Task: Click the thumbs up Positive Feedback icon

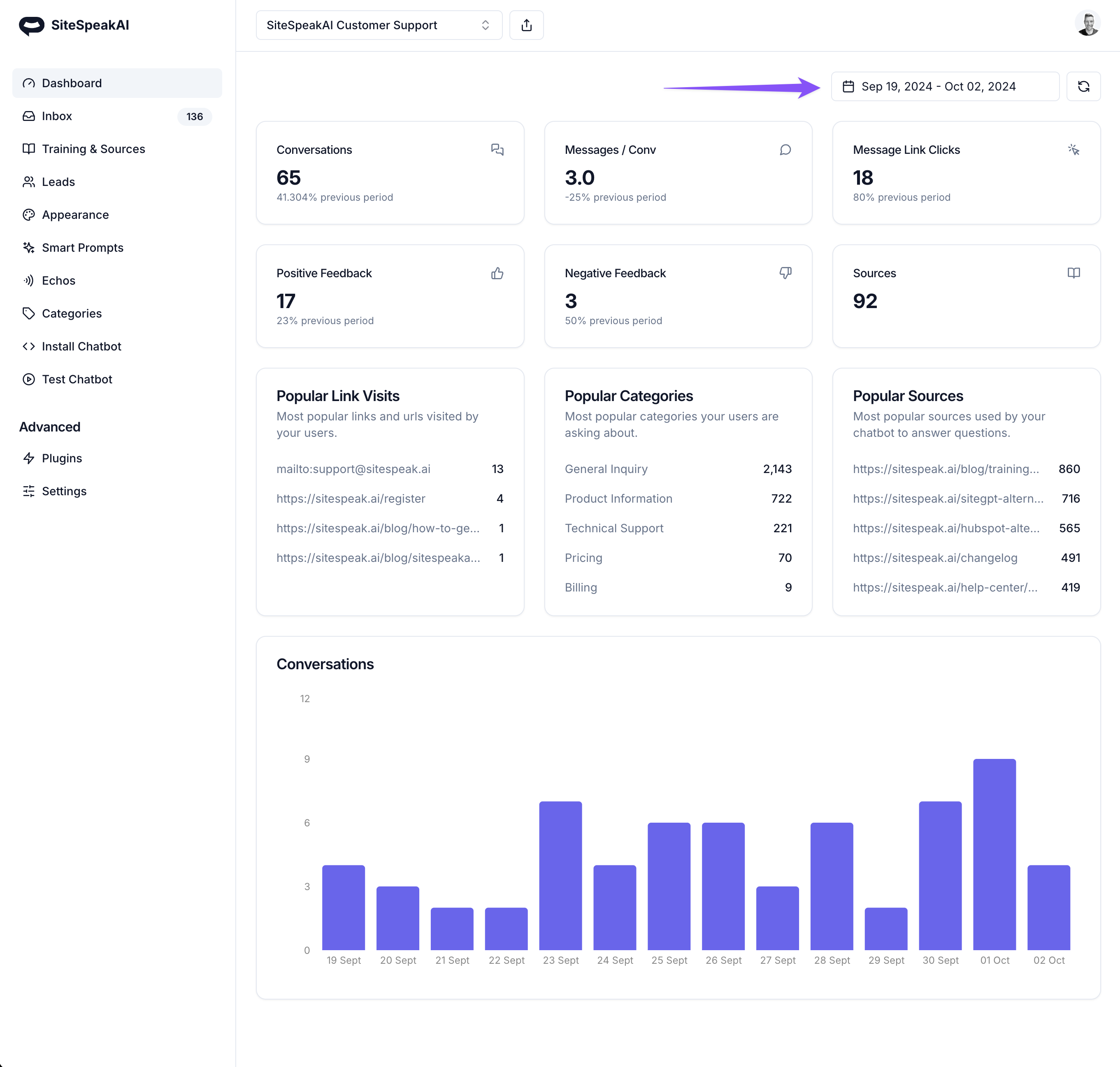Action: point(497,274)
